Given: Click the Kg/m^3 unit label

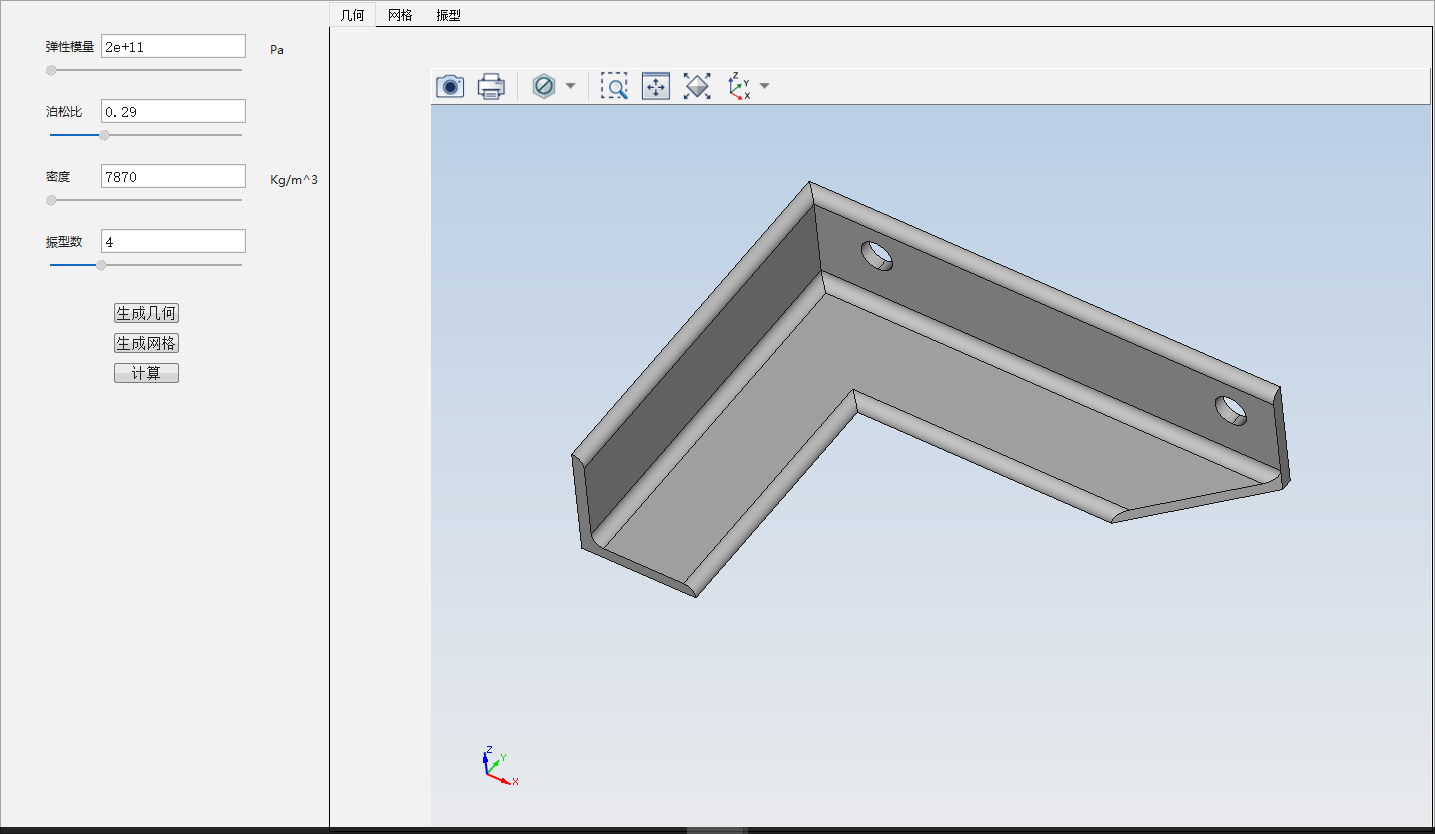Looking at the screenshot, I should point(294,180).
